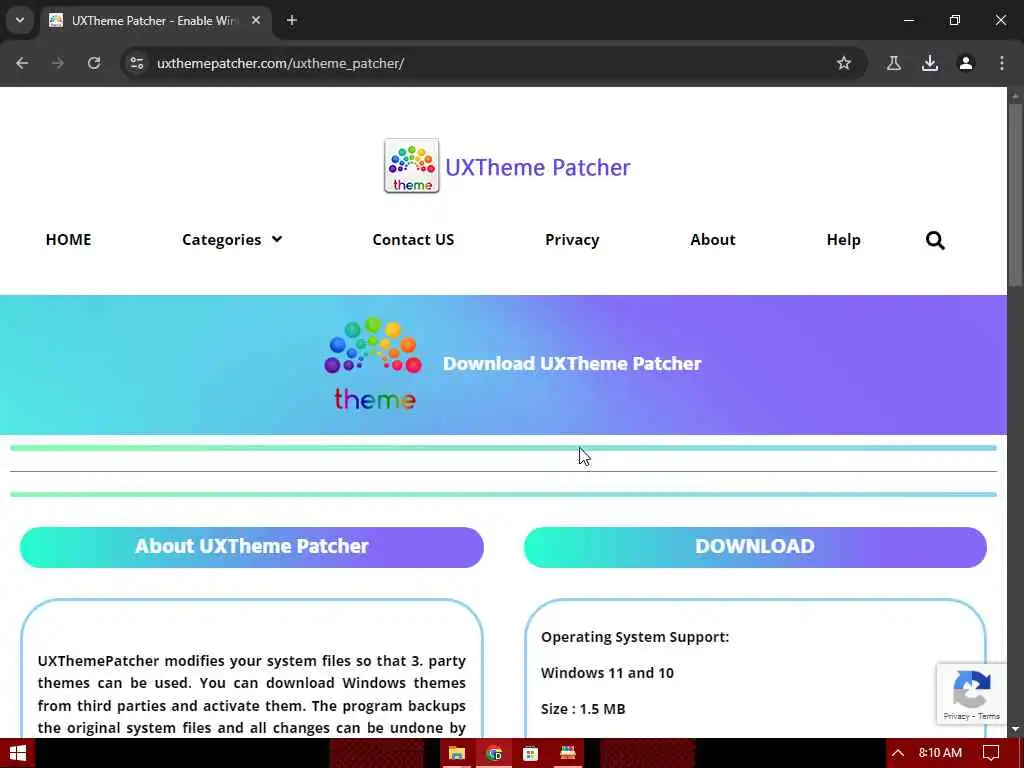1024x768 pixels.
Task: Click the 8:10 AM taskbar clock
Action: [940, 753]
